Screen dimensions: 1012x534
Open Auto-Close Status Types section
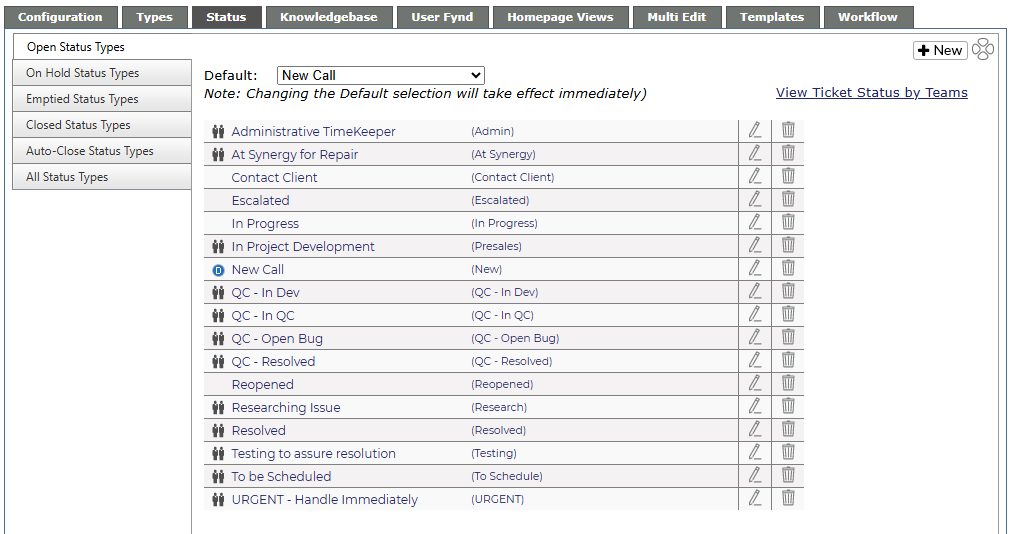[x=102, y=150]
